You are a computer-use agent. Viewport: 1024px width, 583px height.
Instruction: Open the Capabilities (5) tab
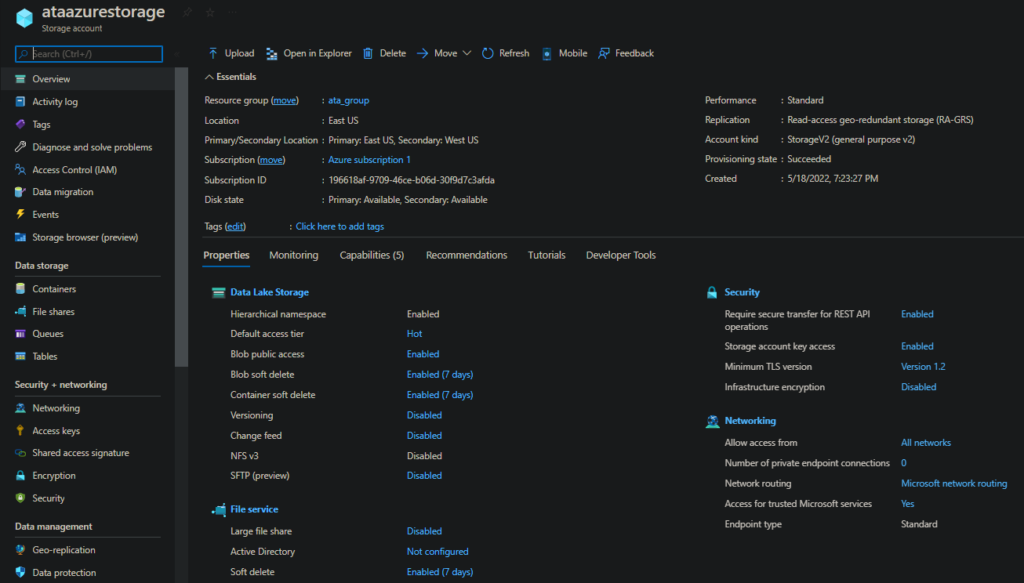[371, 255]
